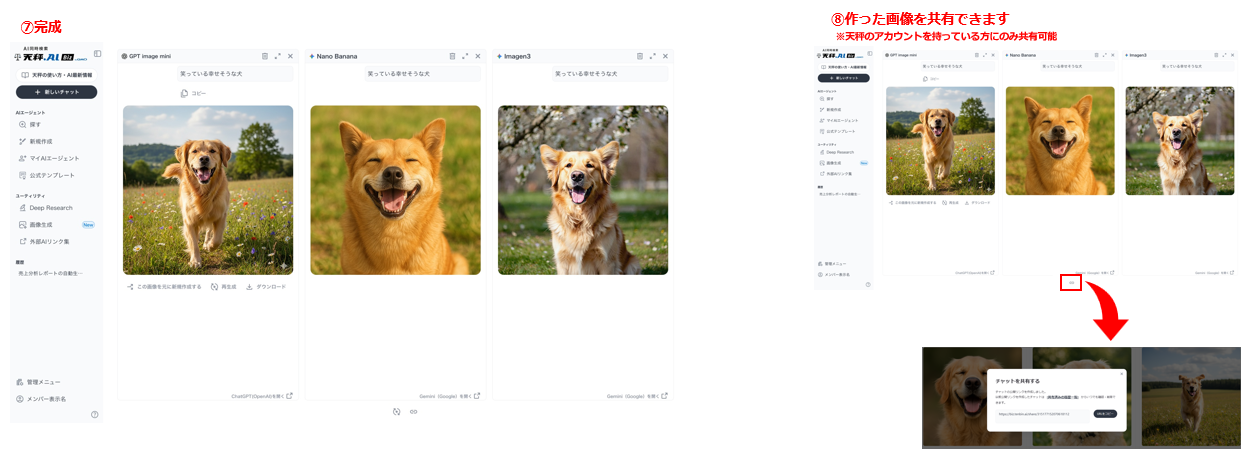Delete the Nano Banana panel chat

(452, 56)
